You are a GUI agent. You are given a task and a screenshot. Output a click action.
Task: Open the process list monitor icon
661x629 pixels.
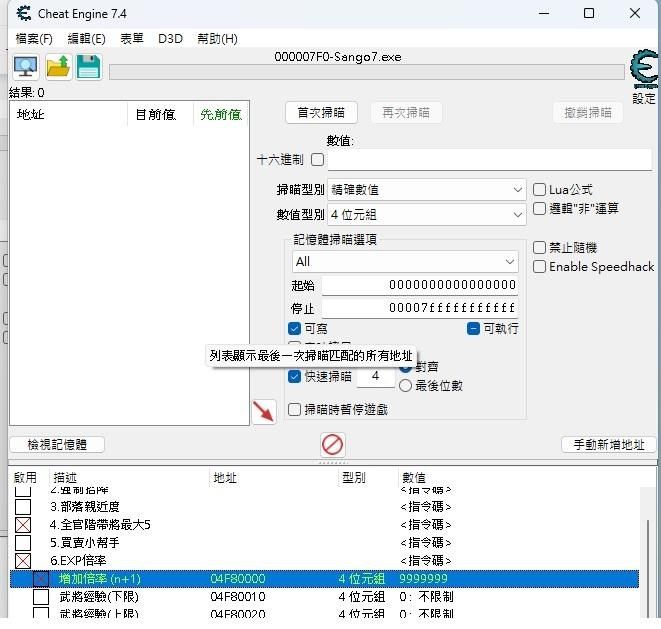click(26, 67)
